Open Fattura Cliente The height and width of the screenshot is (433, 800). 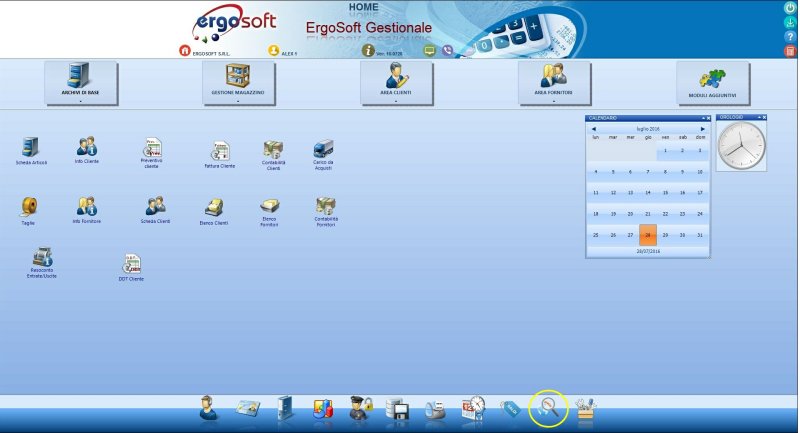click(220, 155)
